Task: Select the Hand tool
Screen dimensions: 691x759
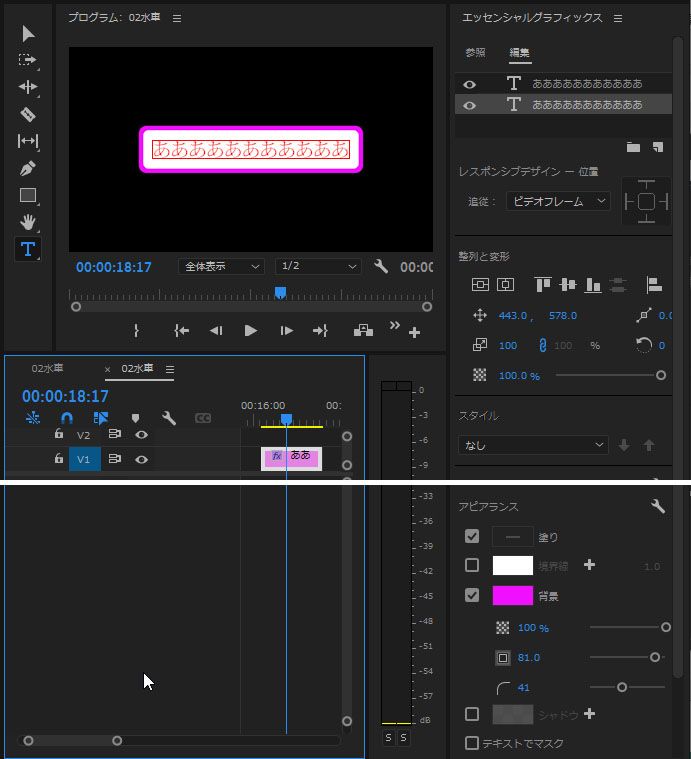Action: 28,222
